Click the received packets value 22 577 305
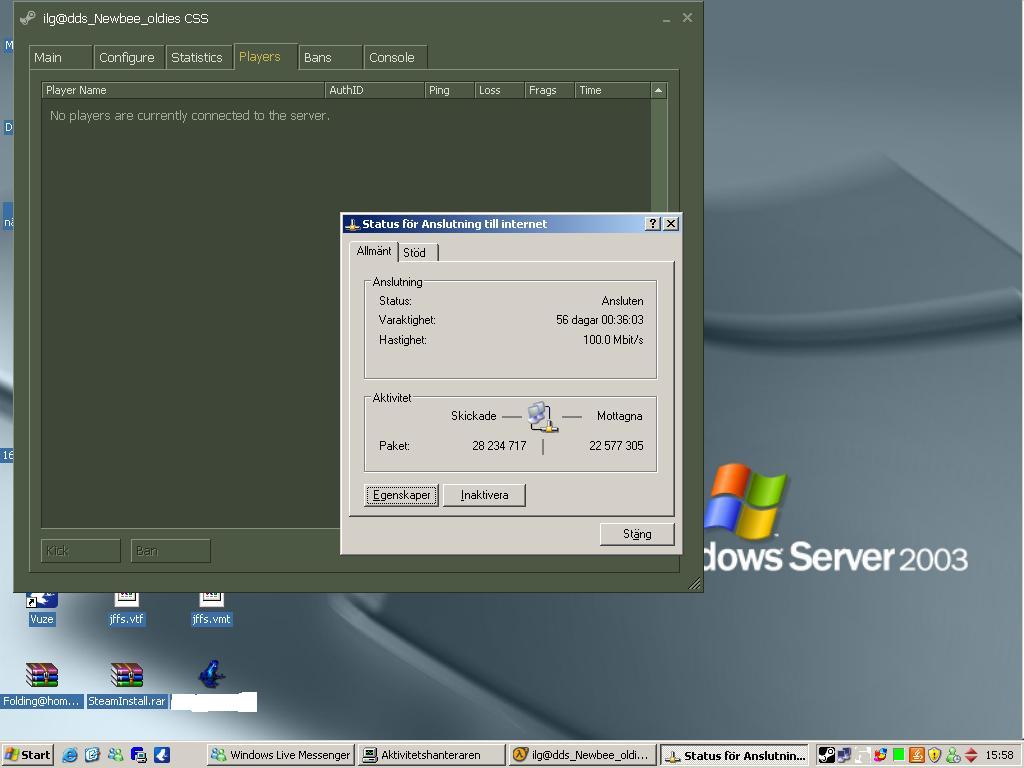The image size is (1024, 768). [616, 445]
